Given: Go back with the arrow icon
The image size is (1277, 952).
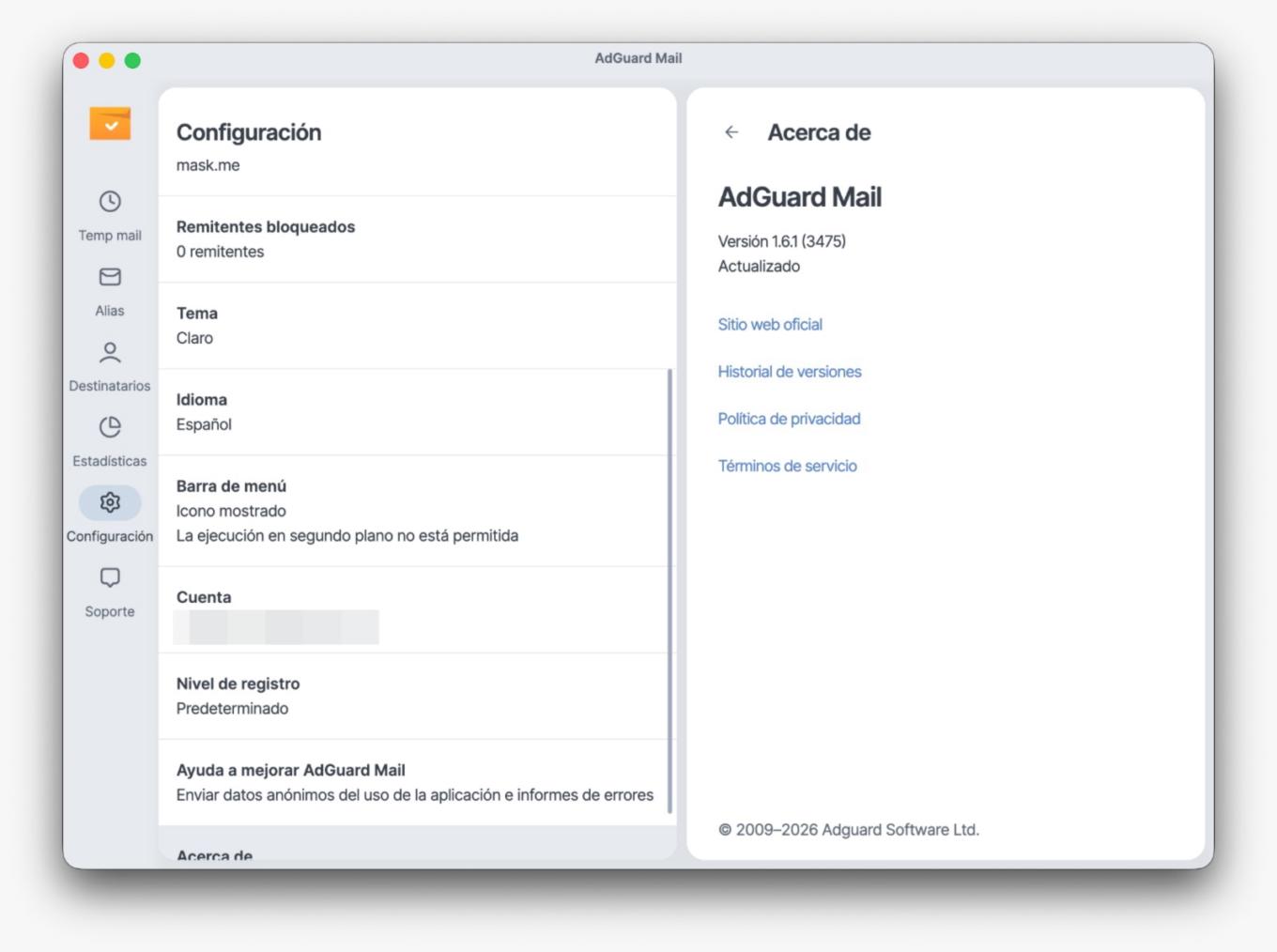Looking at the screenshot, I should pos(731,132).
